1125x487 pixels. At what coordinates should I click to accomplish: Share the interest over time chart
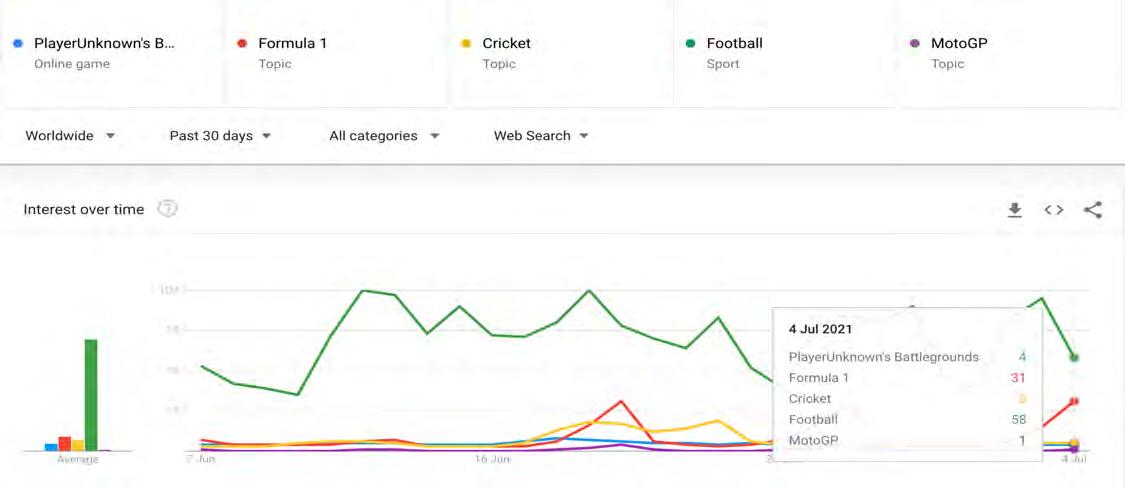click(1093, 209)
